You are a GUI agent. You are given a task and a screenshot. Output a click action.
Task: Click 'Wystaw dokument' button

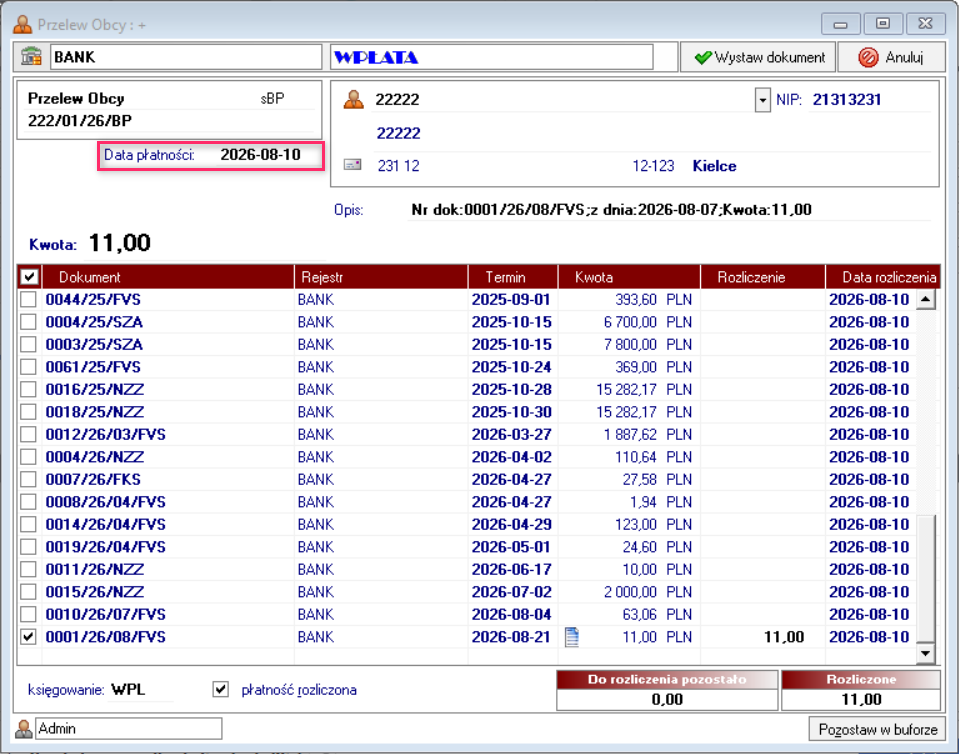(758, 57)
